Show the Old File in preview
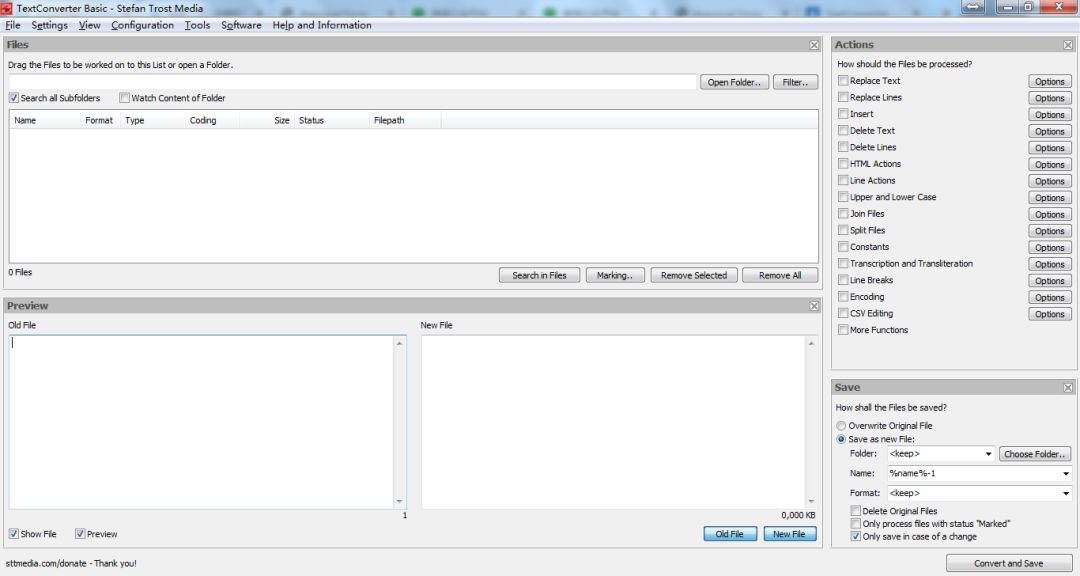Image resolution: width=1080 pixels, height=576 pixels. tap(729, 534)
